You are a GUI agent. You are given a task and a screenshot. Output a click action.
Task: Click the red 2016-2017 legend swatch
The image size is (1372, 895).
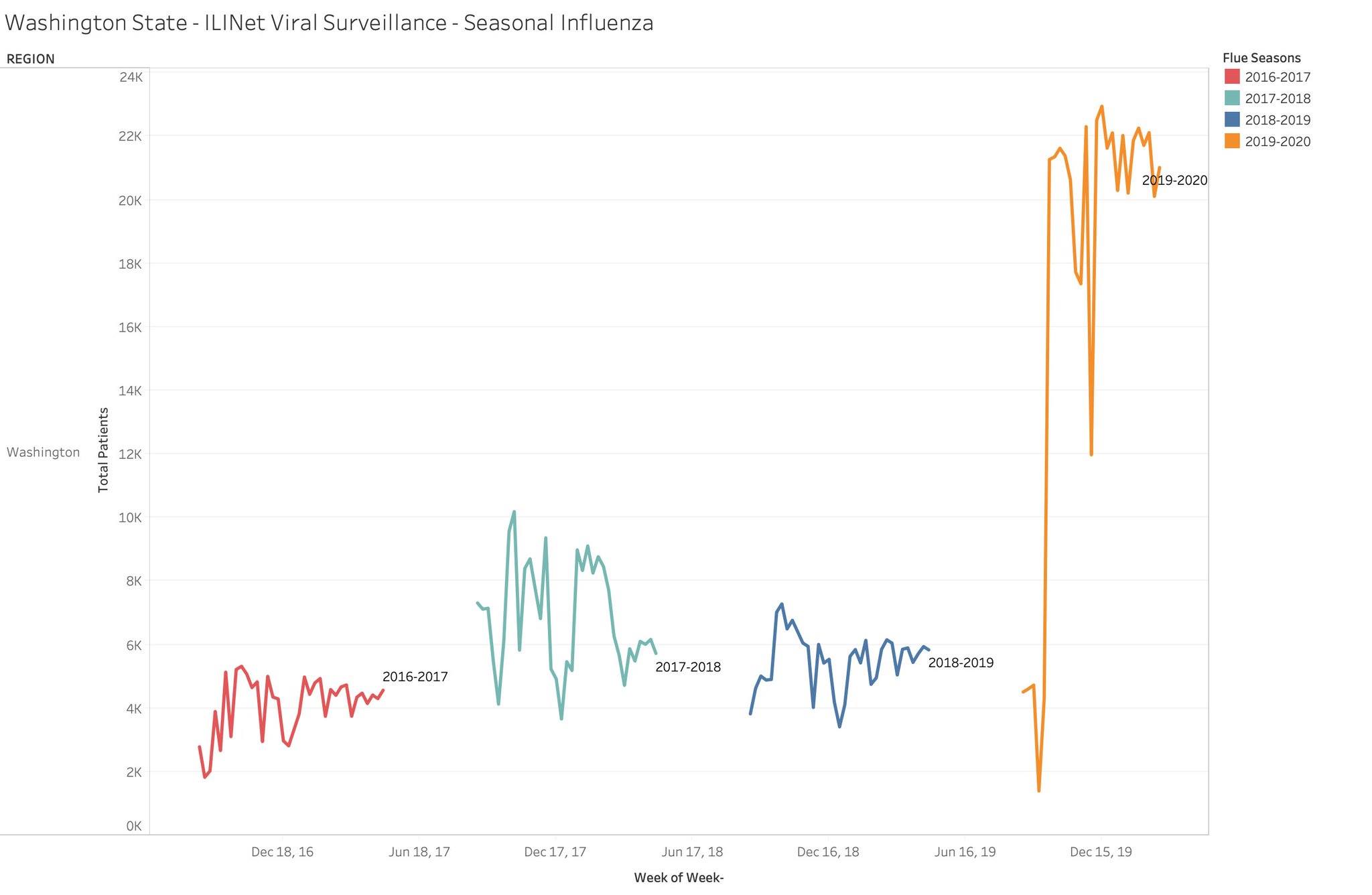[x=1232, y=76]
